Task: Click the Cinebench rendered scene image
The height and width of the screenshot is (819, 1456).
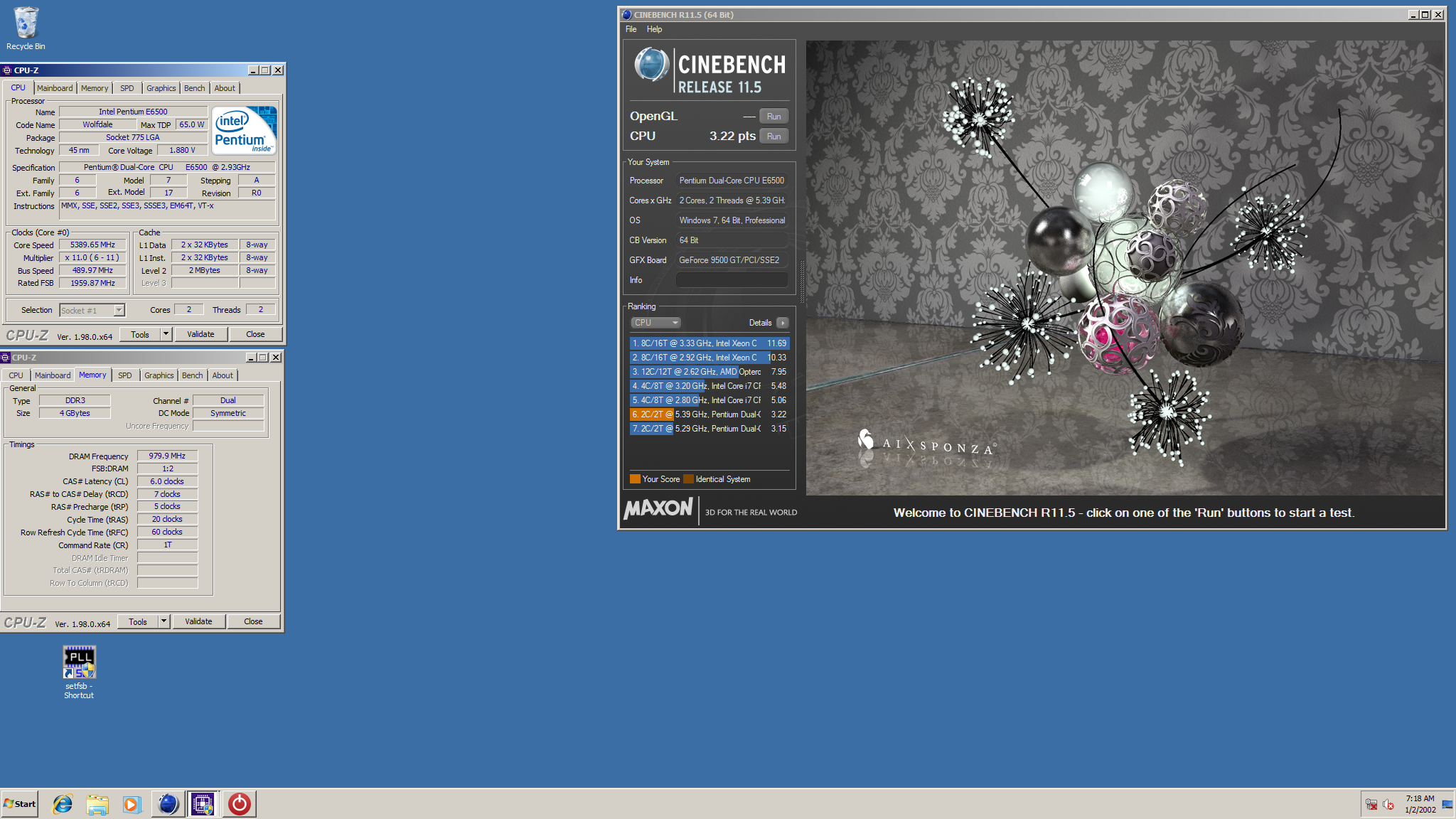Action: [x=1125, y=268]
